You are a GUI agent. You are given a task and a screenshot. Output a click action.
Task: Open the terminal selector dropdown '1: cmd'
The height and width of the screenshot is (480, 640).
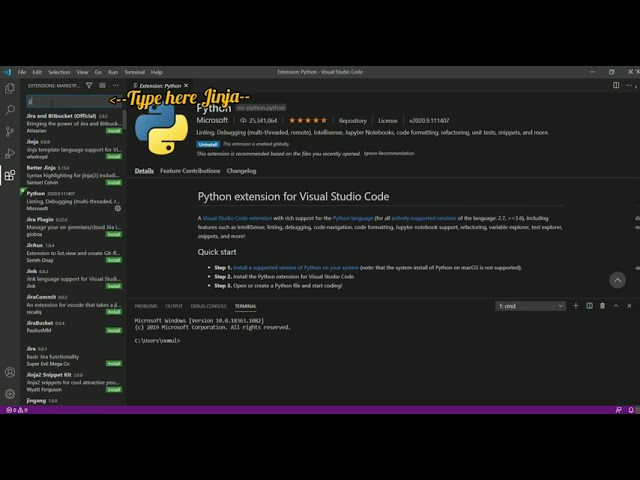coord(531,306)
